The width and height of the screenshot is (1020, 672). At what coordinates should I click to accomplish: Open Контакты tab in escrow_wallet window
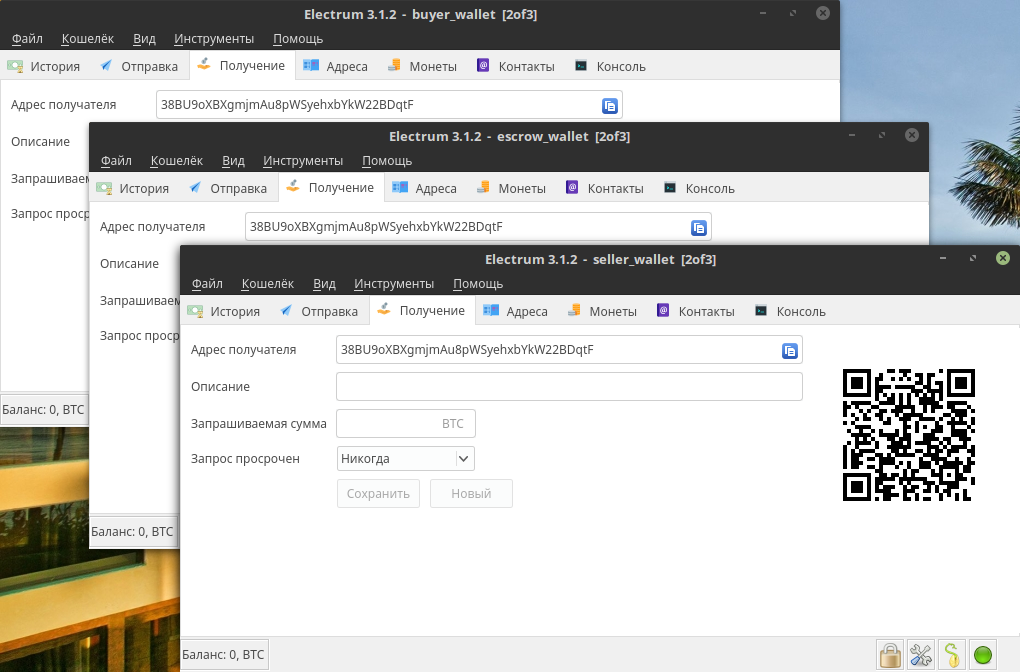click(x=605, y=188)
